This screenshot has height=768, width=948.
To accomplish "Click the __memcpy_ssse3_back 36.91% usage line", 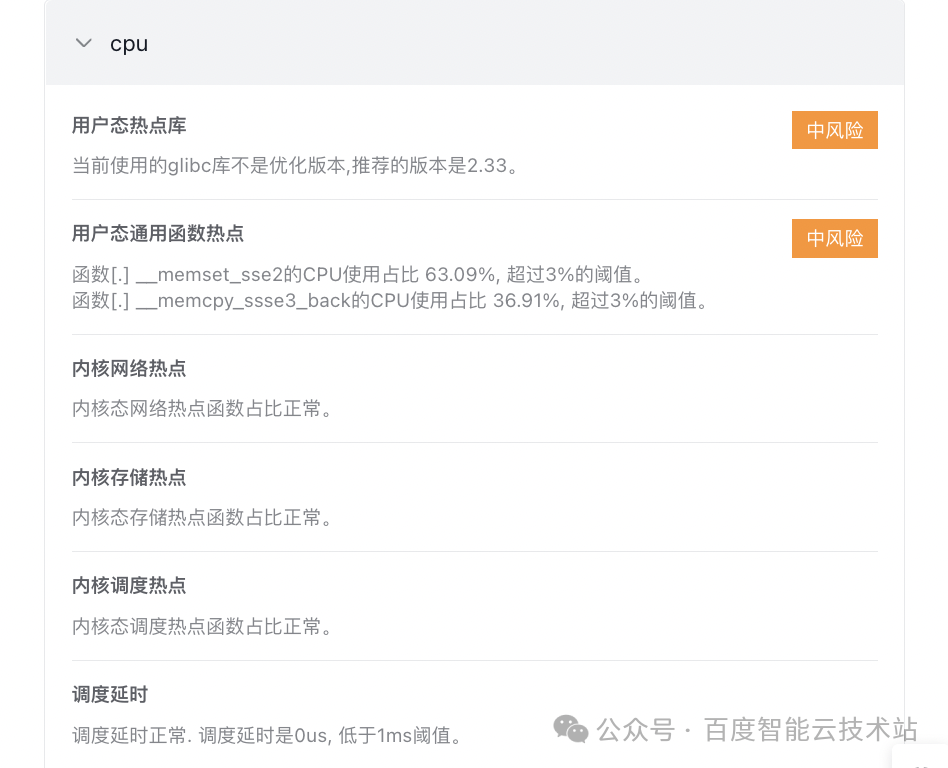I will click(390, 300).
